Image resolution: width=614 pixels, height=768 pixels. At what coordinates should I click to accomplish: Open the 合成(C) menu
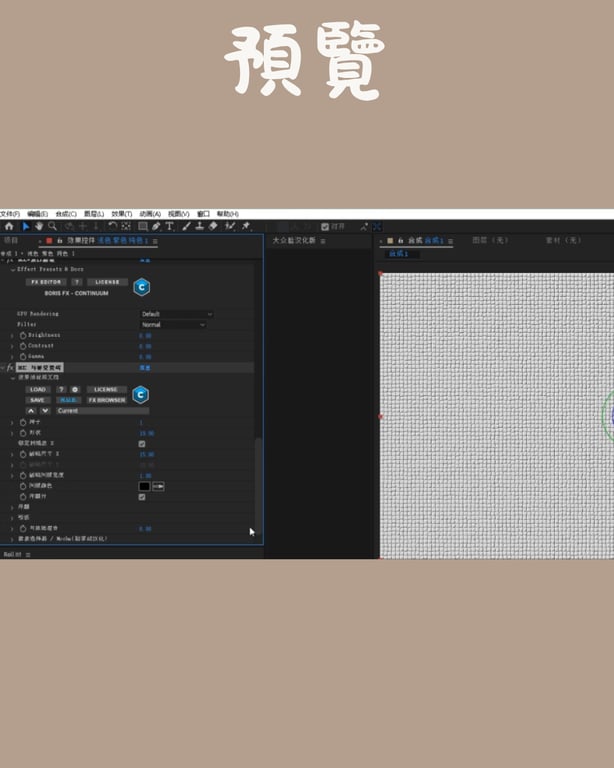pyautogui.click(x=66, y=214)
